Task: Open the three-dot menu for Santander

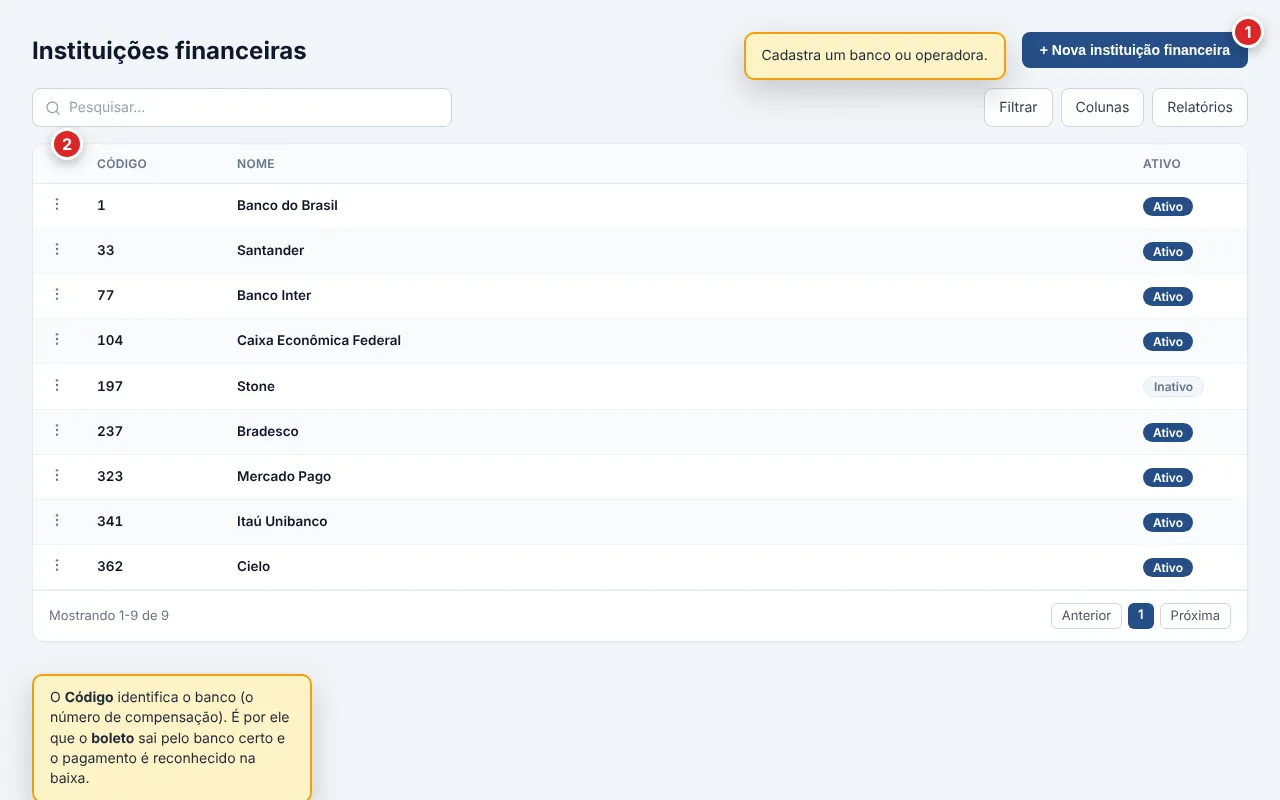Action: tap(57, 249)
